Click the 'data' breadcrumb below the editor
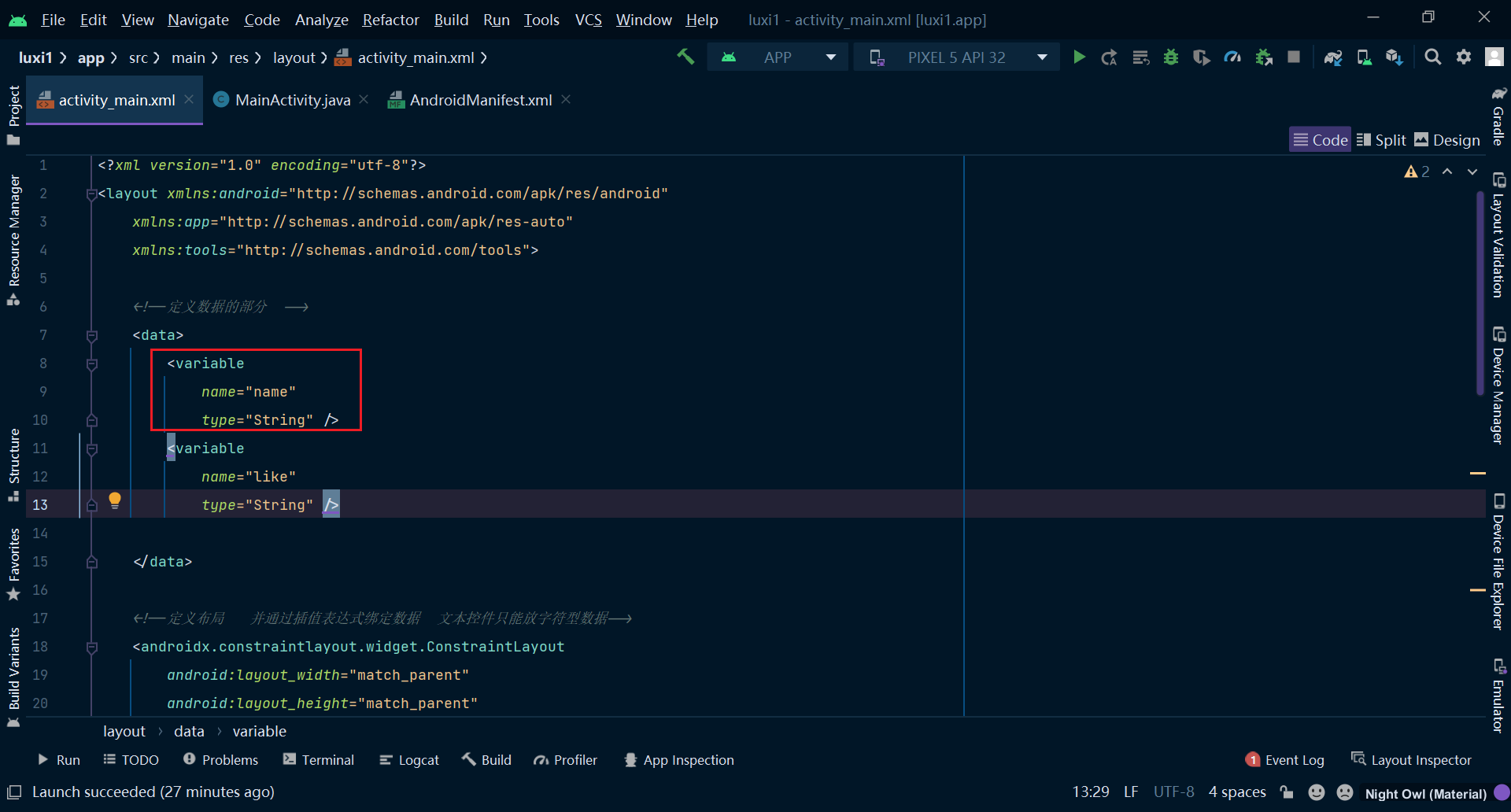1511x812 pixels. pyautogui.click(x=189, y=732)
